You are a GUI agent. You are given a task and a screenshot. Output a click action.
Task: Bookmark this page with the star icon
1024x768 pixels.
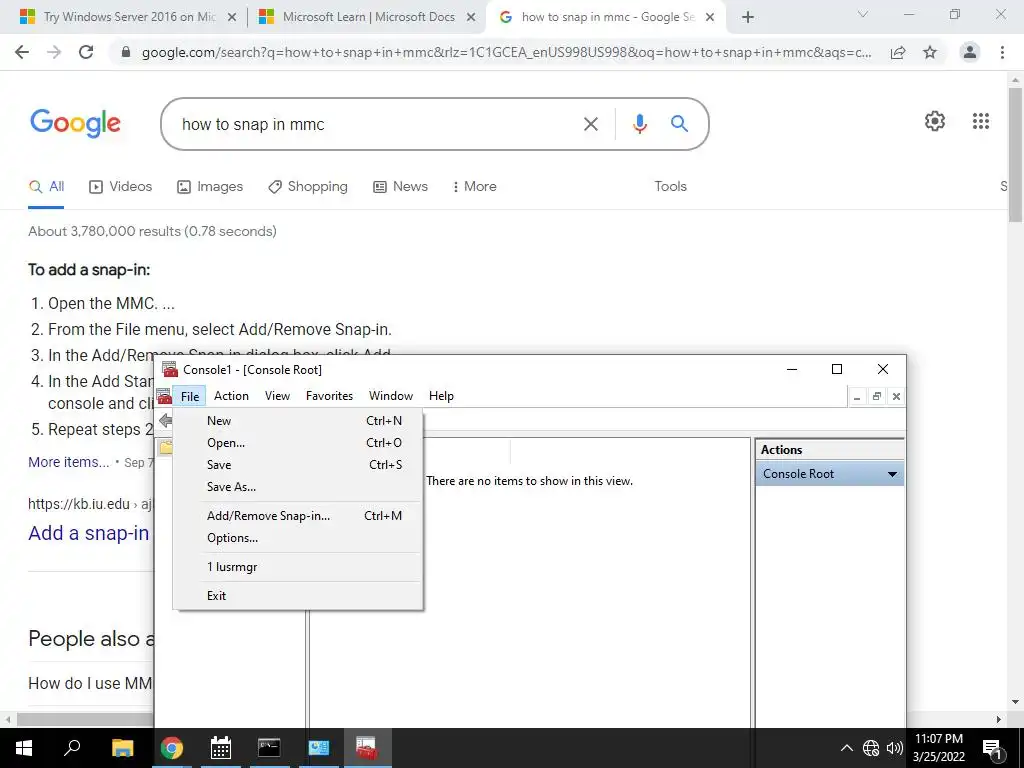pyautogui.click(x=930, y=52)
